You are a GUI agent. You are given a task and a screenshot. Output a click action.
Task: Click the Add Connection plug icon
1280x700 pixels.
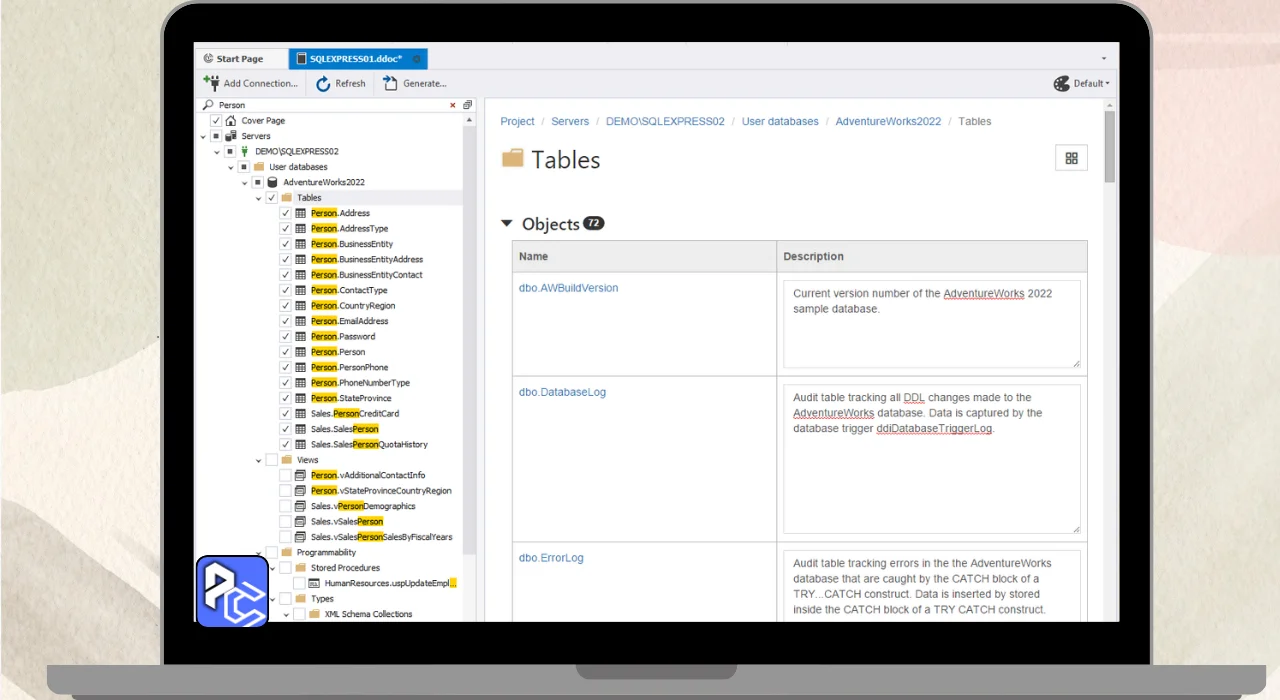click(x=211, y=83)
